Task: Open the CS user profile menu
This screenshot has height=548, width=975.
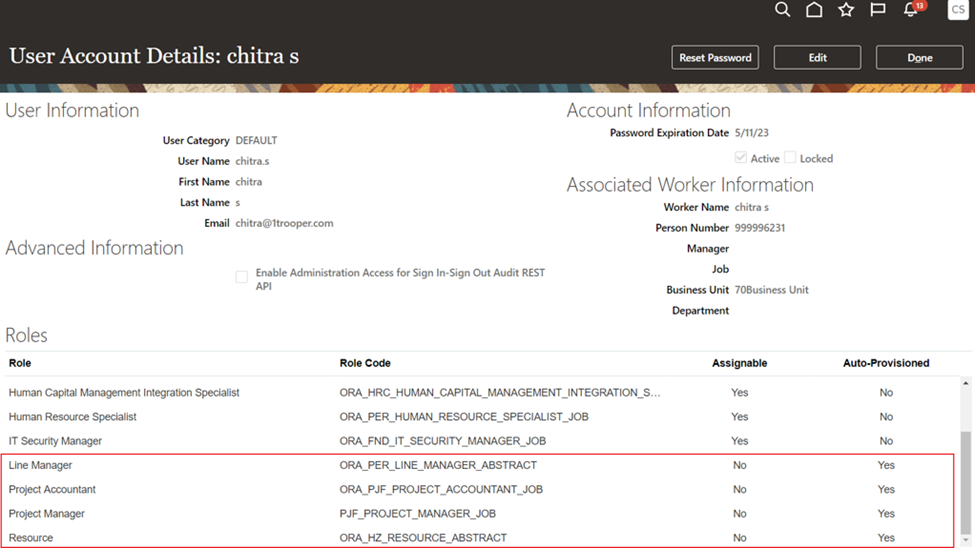Action: click(x=957, y=10)
